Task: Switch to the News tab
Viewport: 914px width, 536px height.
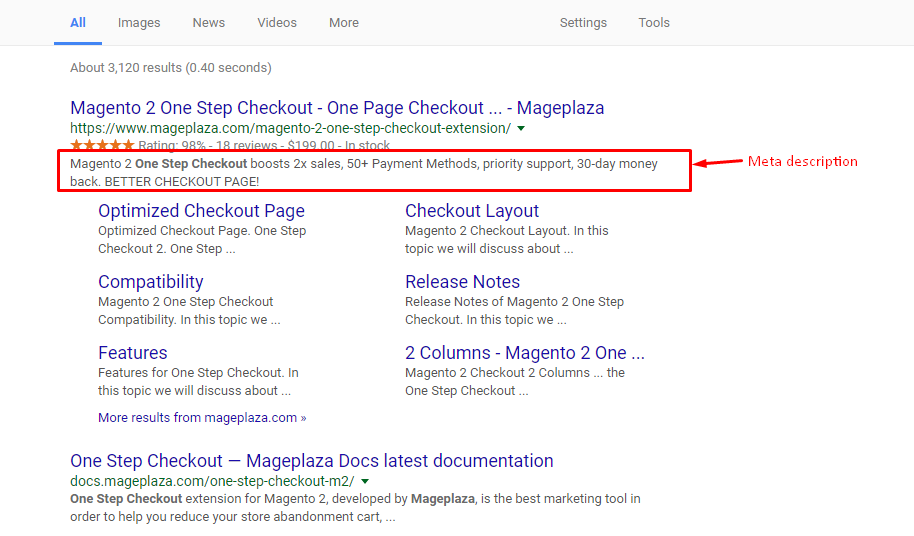Action: click(x=209, y=23)
